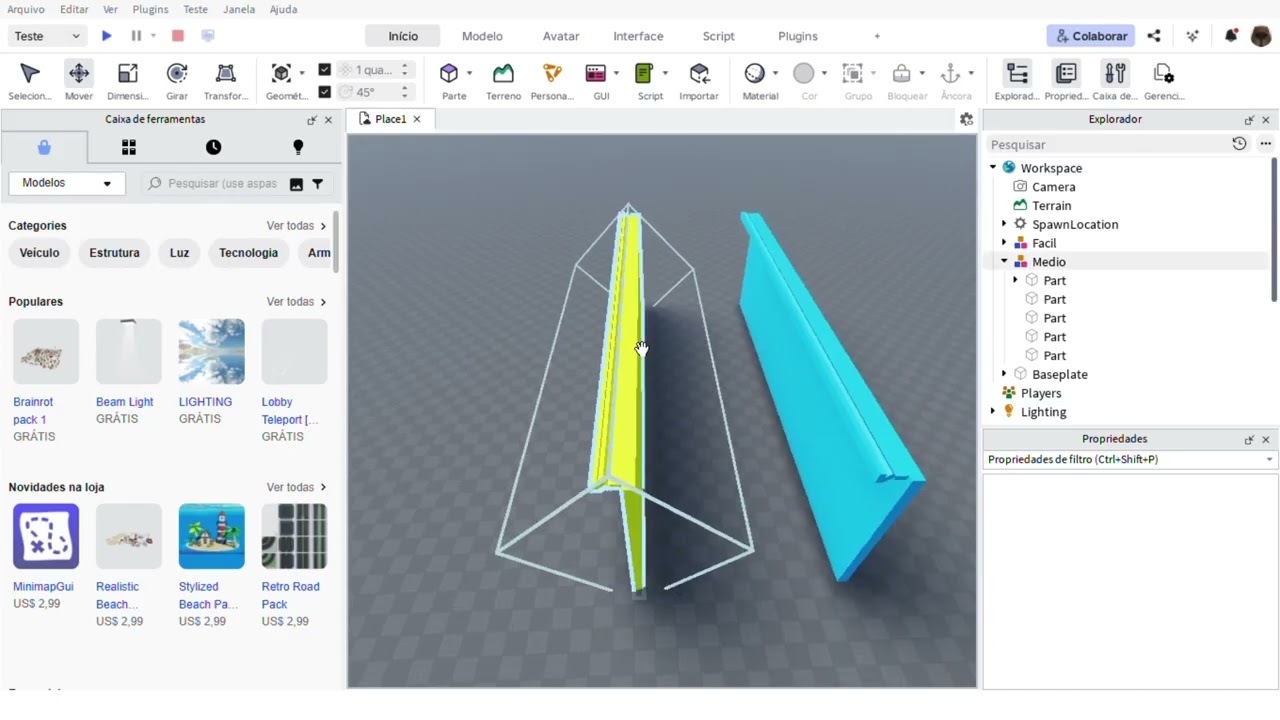The image size is (1280, 720).
Task: Open the Terreno editor
Action: [x=503, y=80]
